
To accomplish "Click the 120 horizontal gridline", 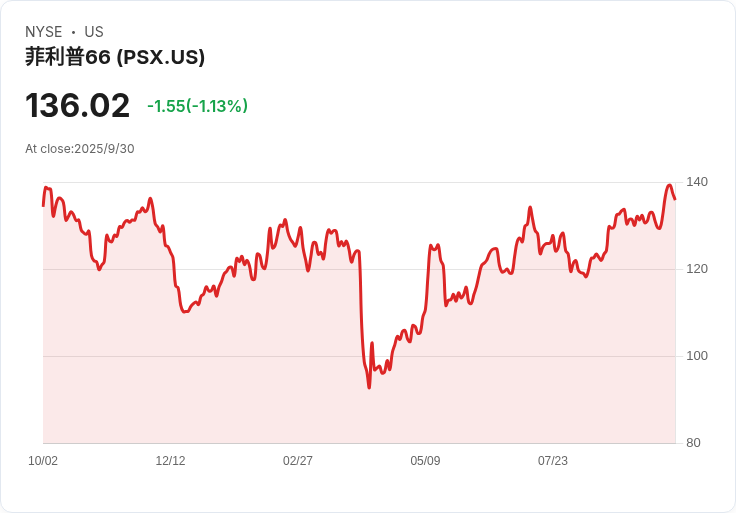I will 359,269.
